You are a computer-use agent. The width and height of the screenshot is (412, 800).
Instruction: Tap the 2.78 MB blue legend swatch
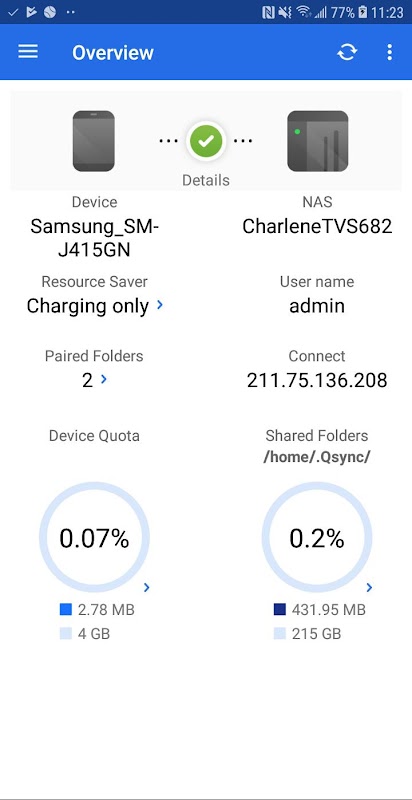(x=66, y=609)
